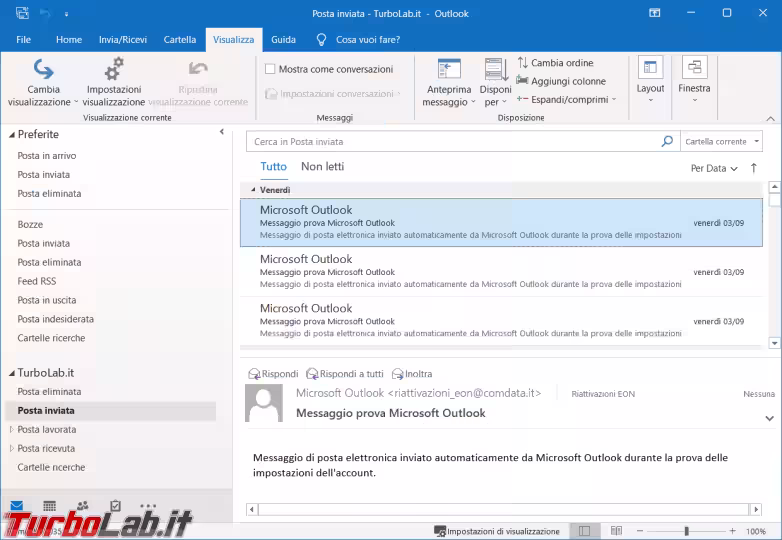Viewport: 782px width, 540px height.
Task: Click zoom in plus icon
Action: coord(732,531)
